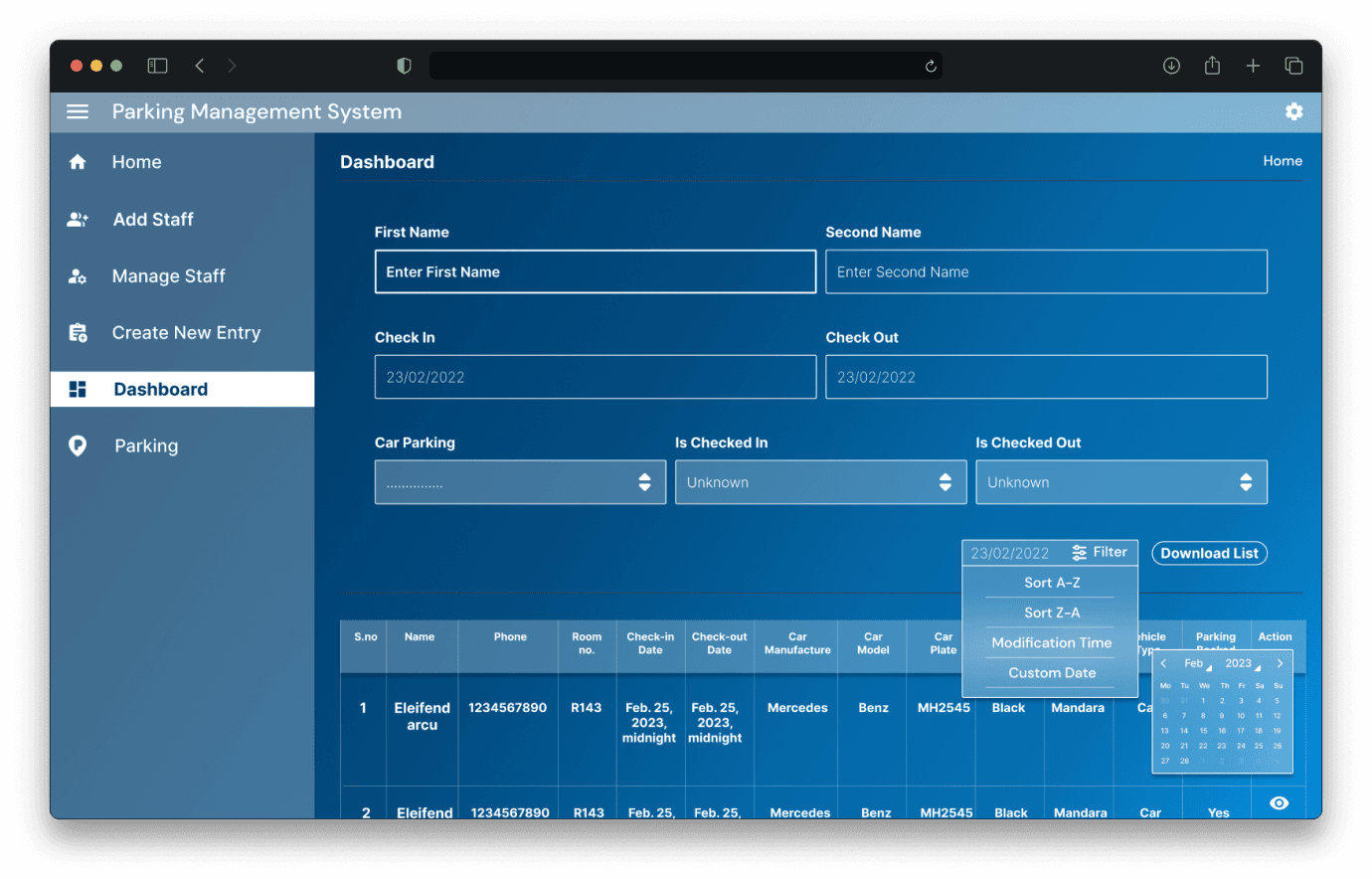Reload the page via the browser refresh icon
Screen dimensions: 1372x879
(x=930, y=66)
